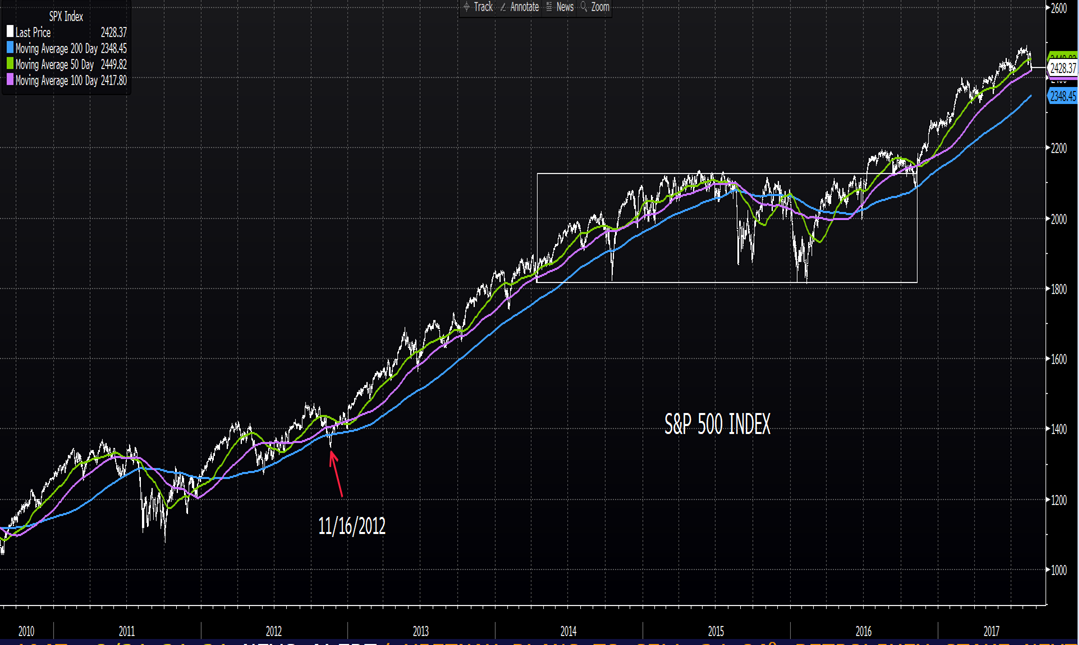1079x645 pixels.
Task: Select the Zoom magnifier tool
Action: (x=595, y=7)
